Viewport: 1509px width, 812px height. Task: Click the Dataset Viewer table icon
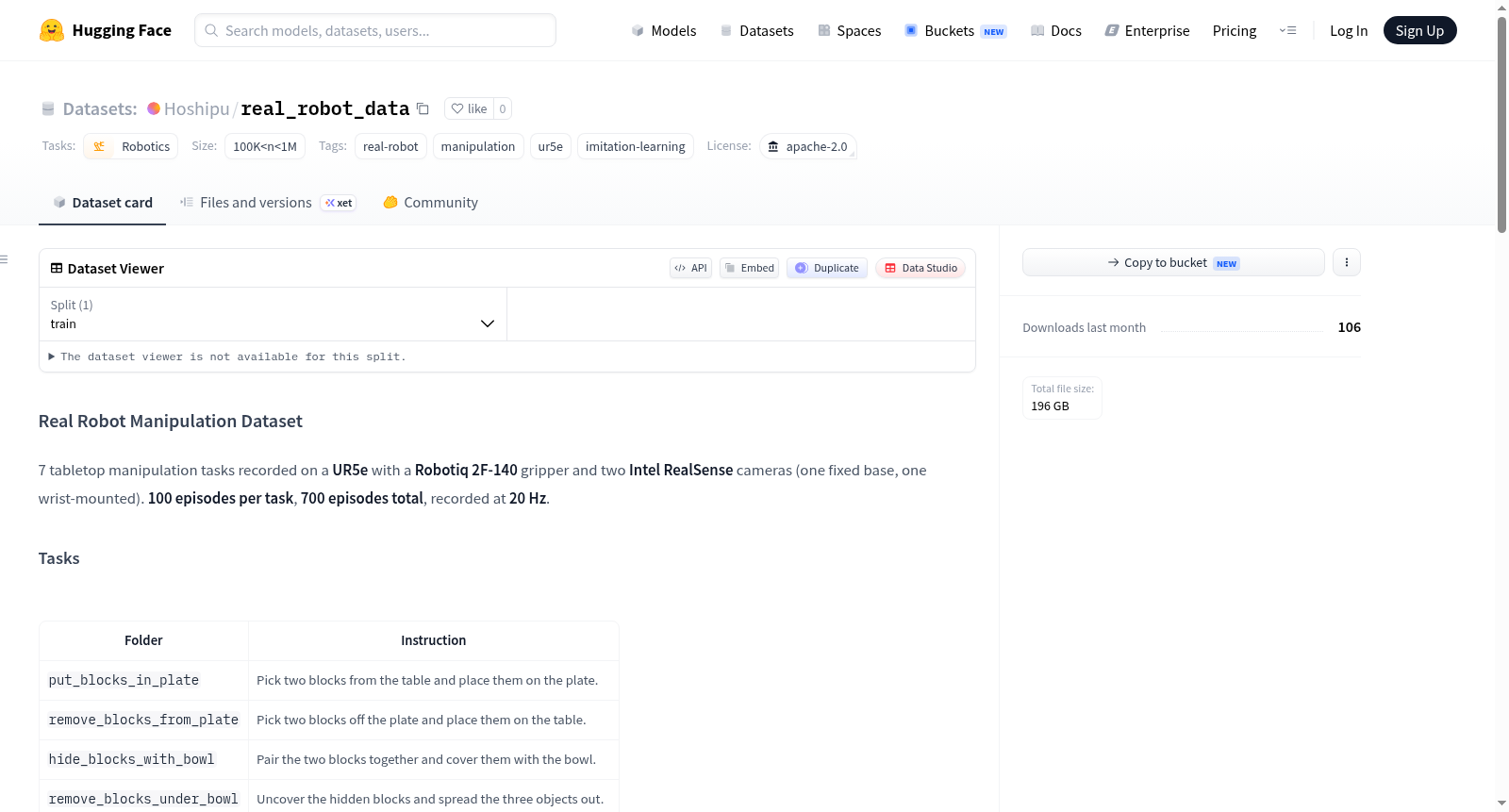tap(57, 269)
